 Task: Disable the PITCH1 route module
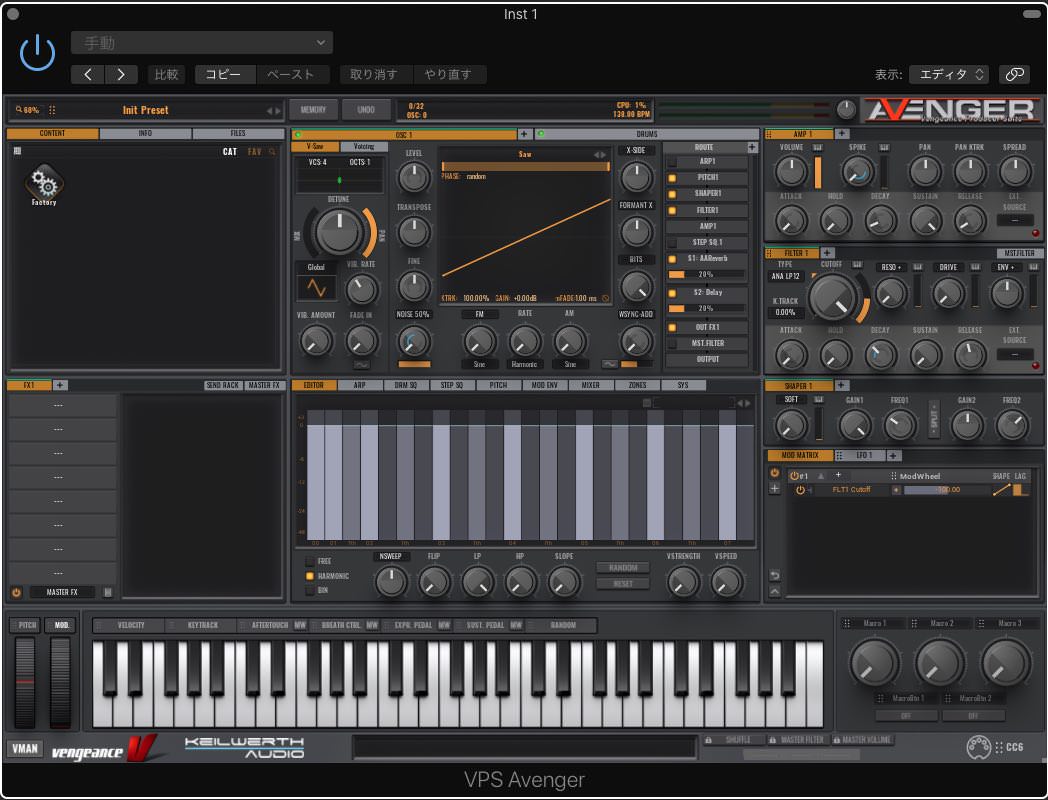point(672,178)
